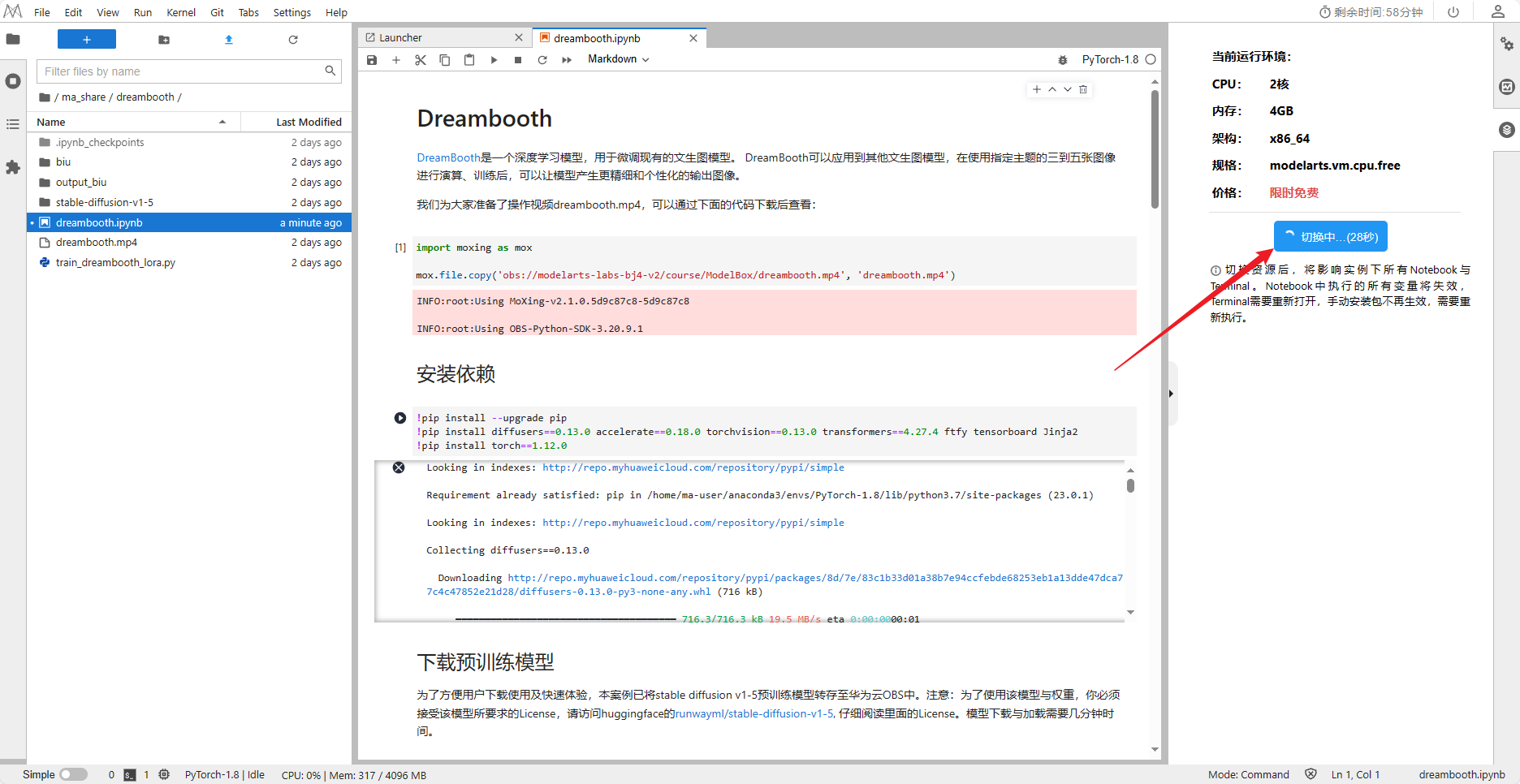Sort files by the Name column header
1520x784 pixels.
134,122
